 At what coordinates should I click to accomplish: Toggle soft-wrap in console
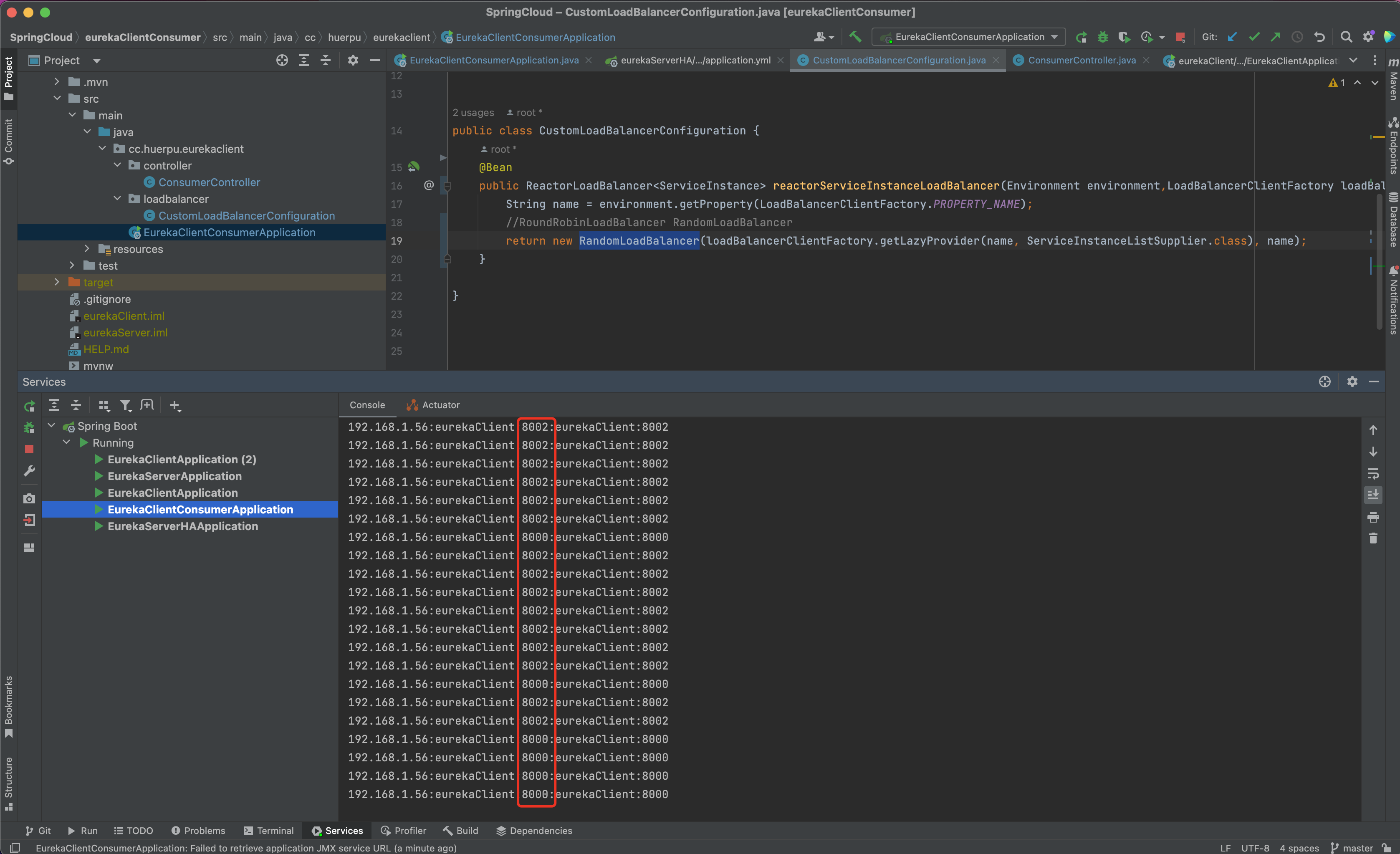(x=1373, y=473)
